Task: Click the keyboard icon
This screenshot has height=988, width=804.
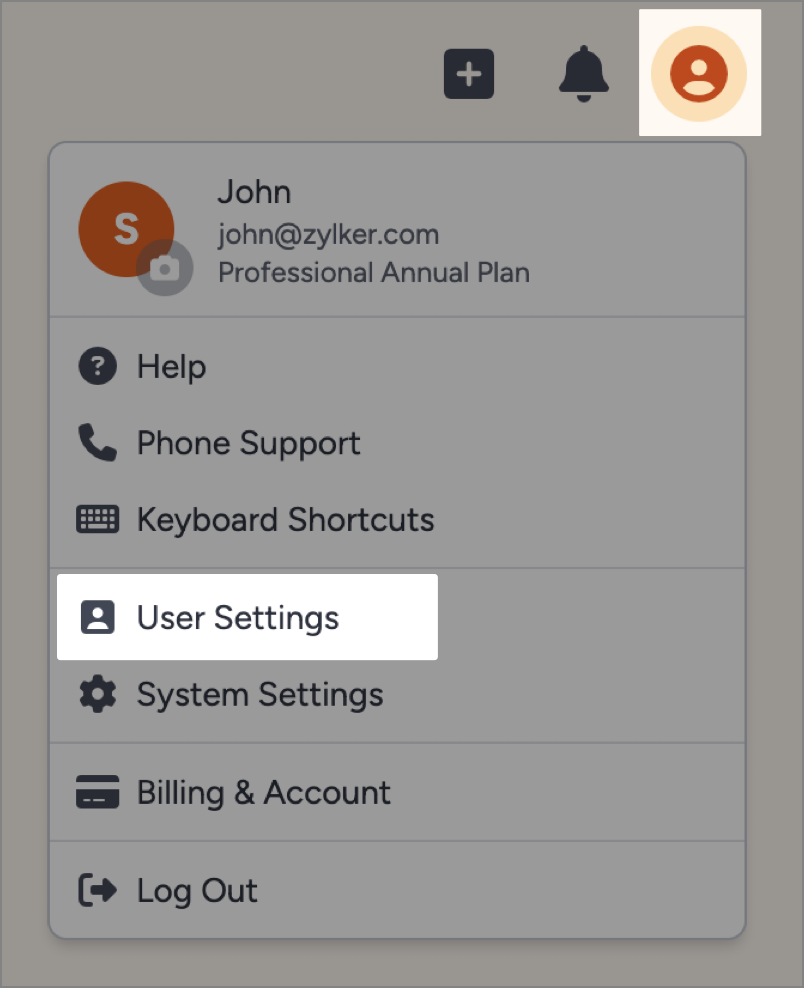Action: pyautogui.click(x=97, y=520)
